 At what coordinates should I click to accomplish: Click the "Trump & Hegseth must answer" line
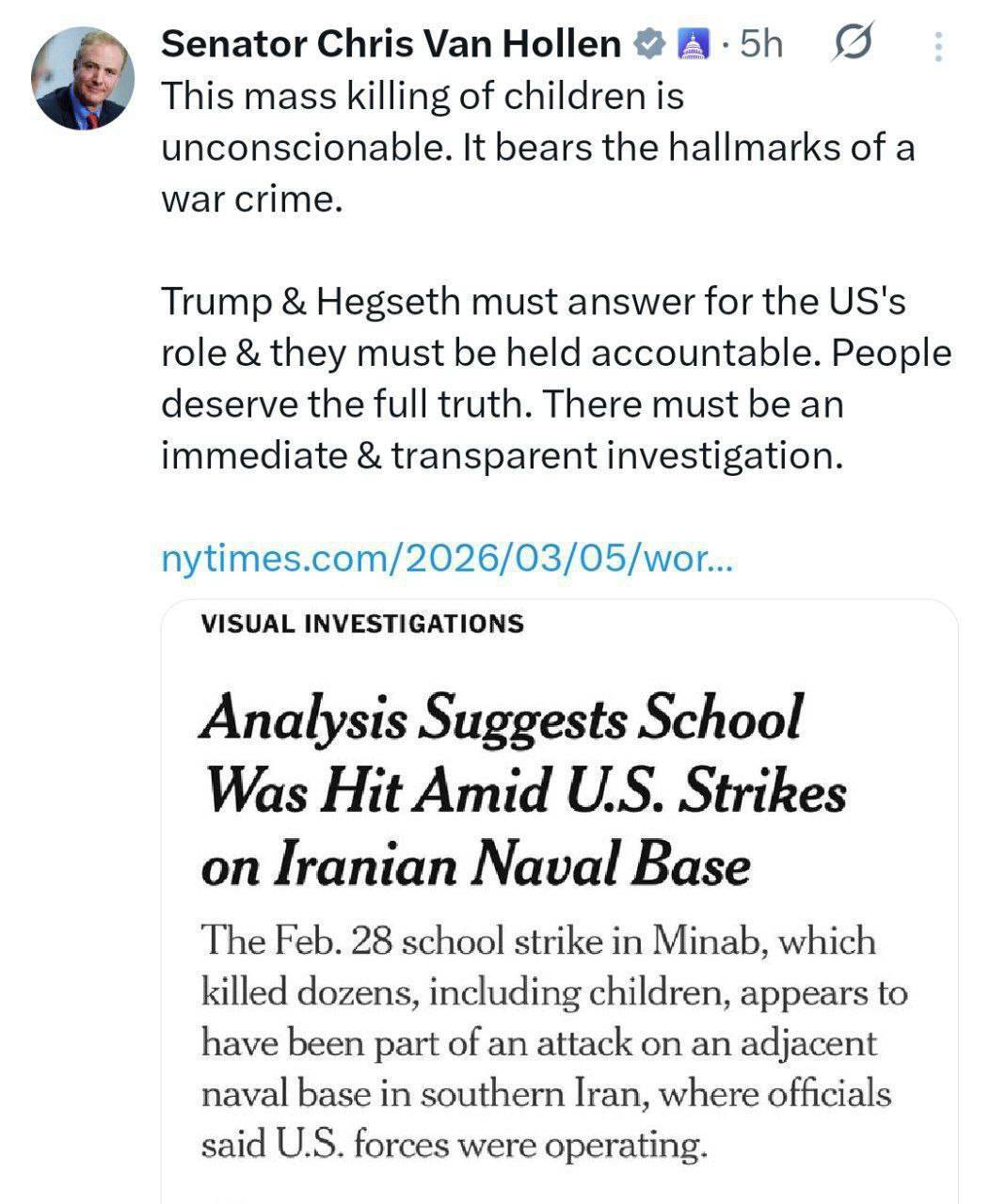point(534,302)
